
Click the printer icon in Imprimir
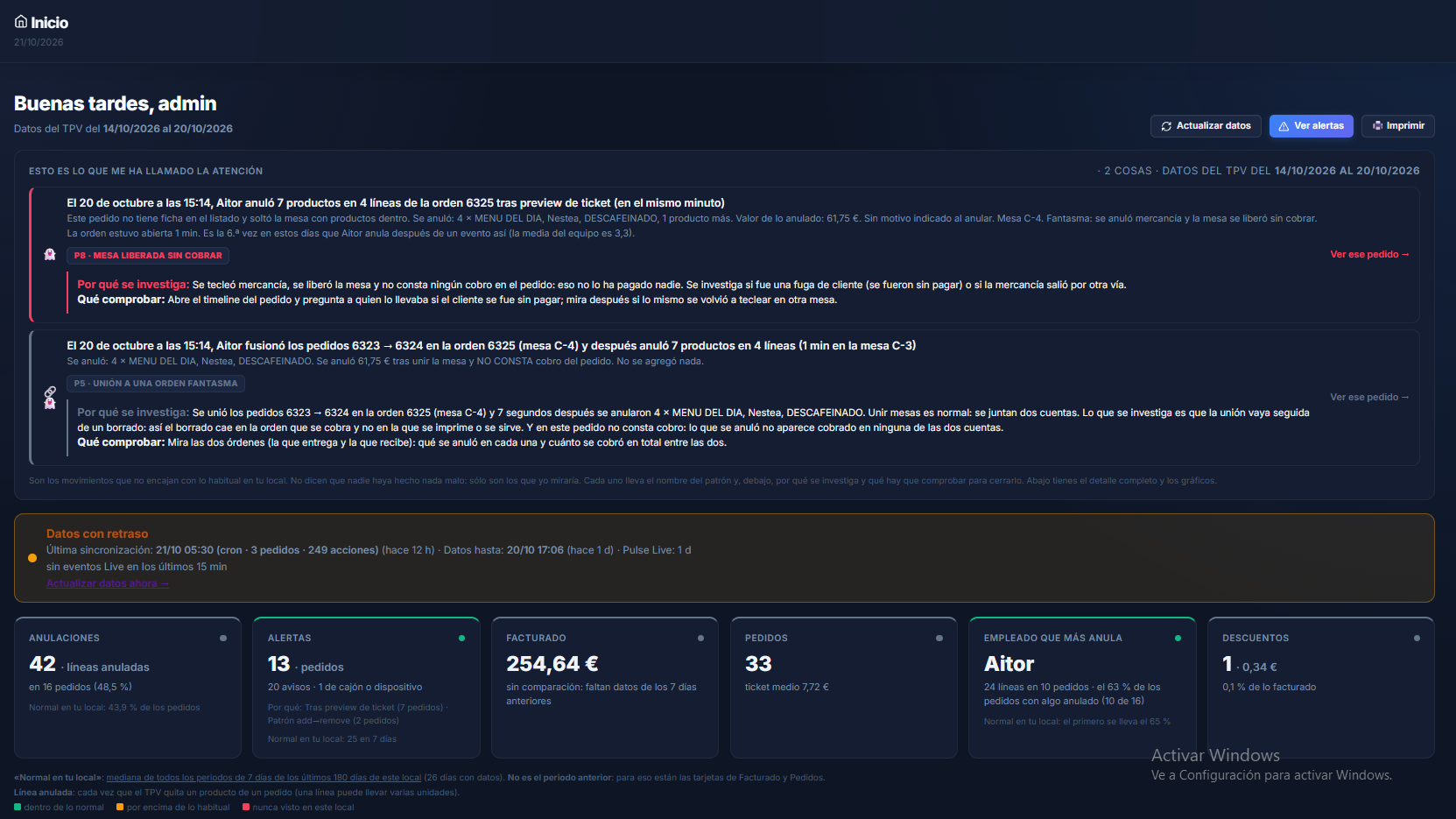click(1377, 126)
